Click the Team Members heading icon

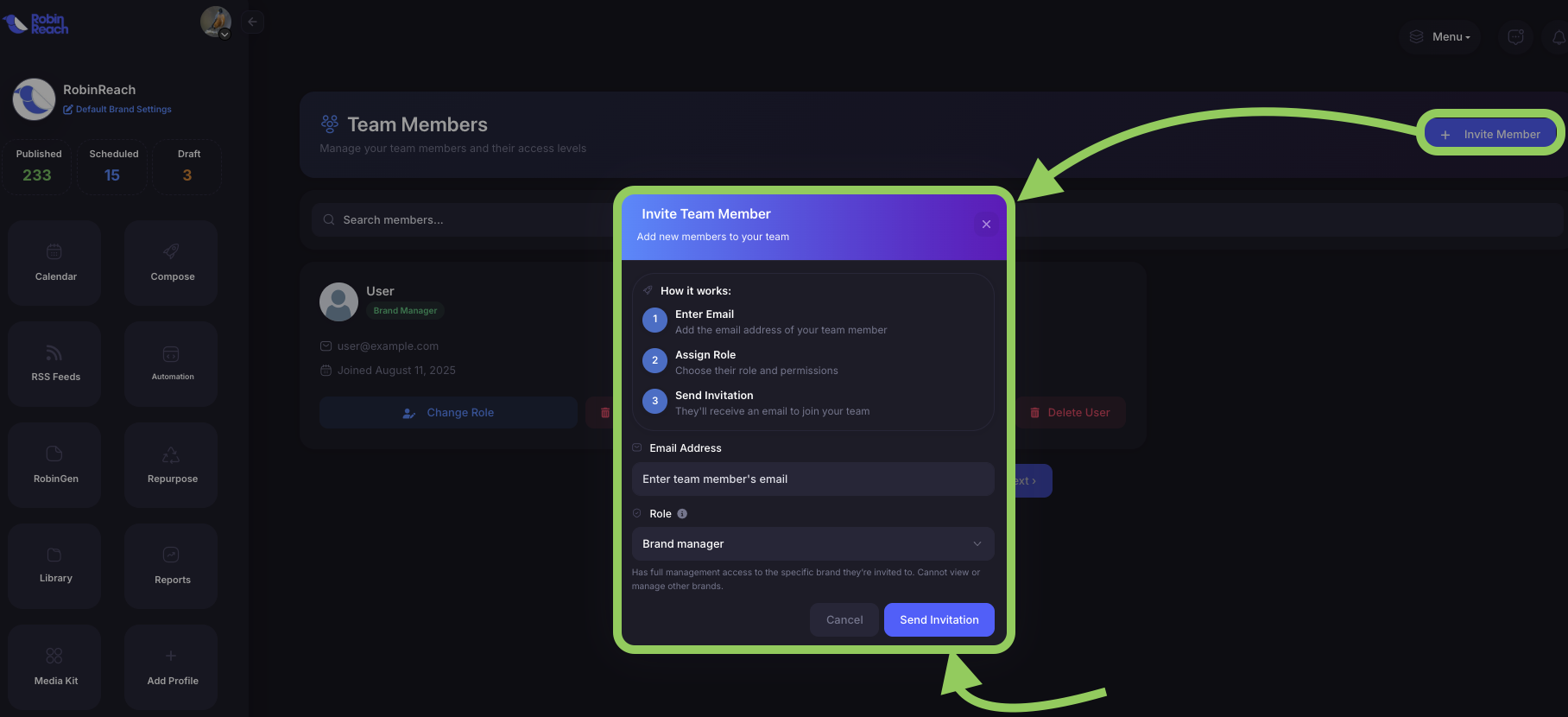330,124
